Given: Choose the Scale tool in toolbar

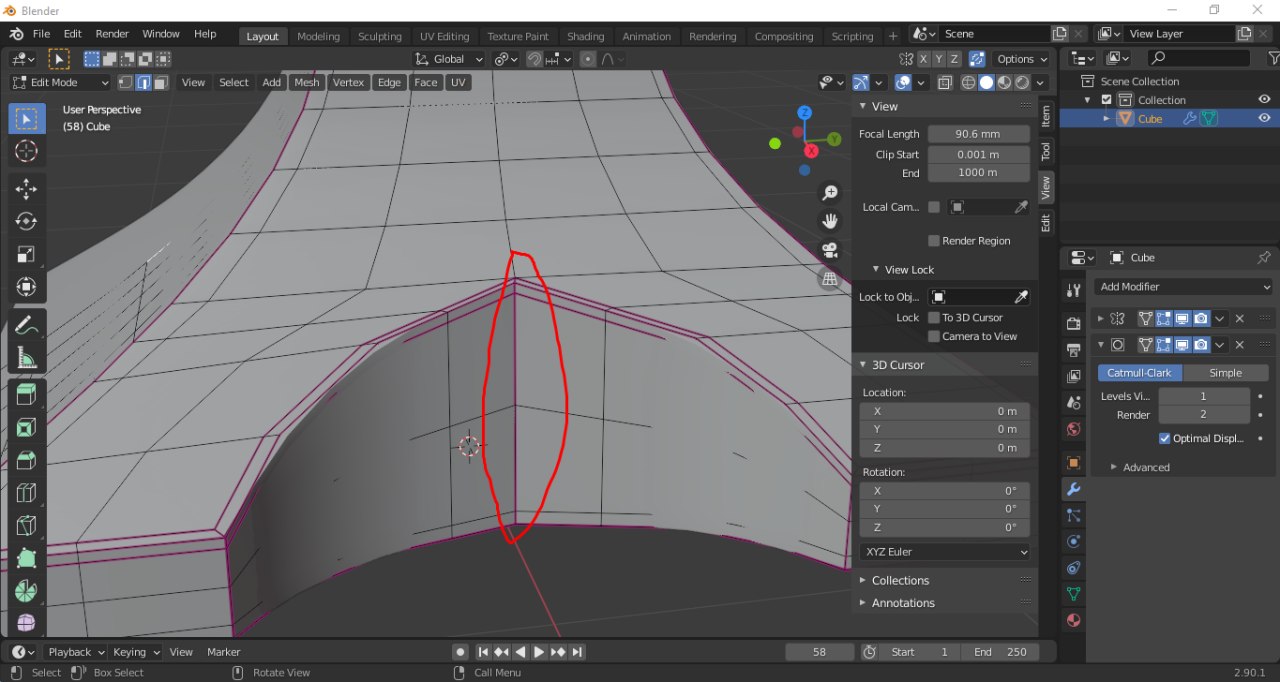Looking at the screenshot, I should click(27, 254).
